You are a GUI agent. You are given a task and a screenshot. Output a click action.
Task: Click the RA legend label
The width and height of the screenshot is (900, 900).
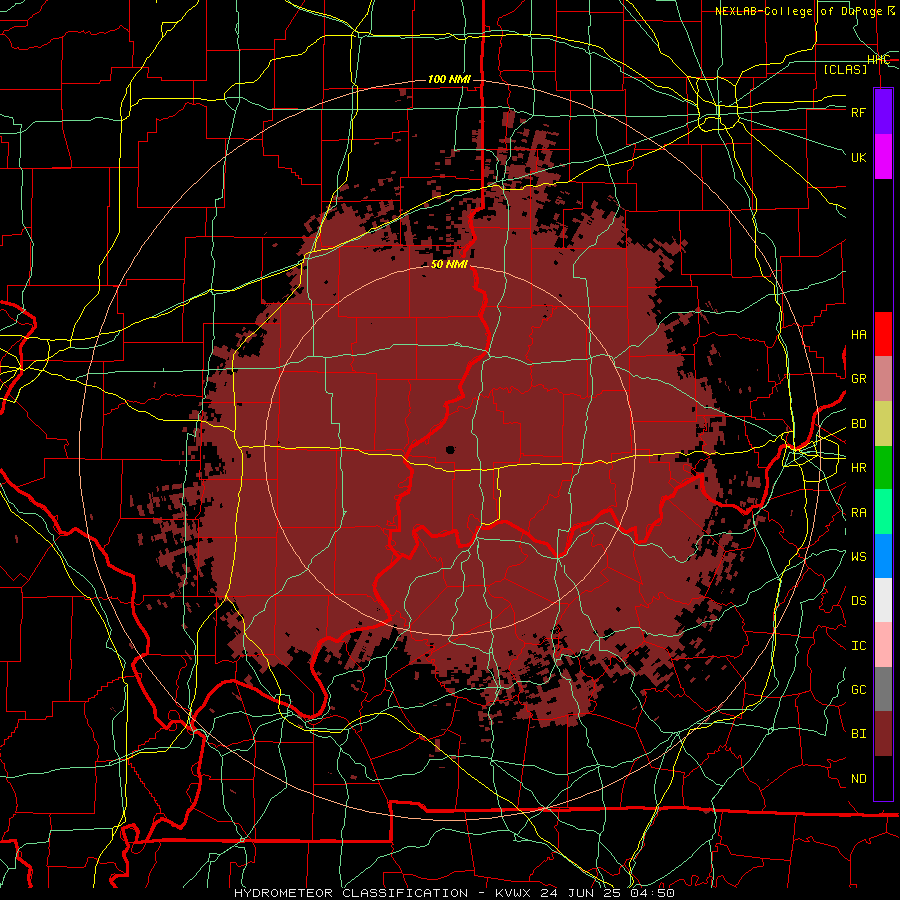(858, 513)
